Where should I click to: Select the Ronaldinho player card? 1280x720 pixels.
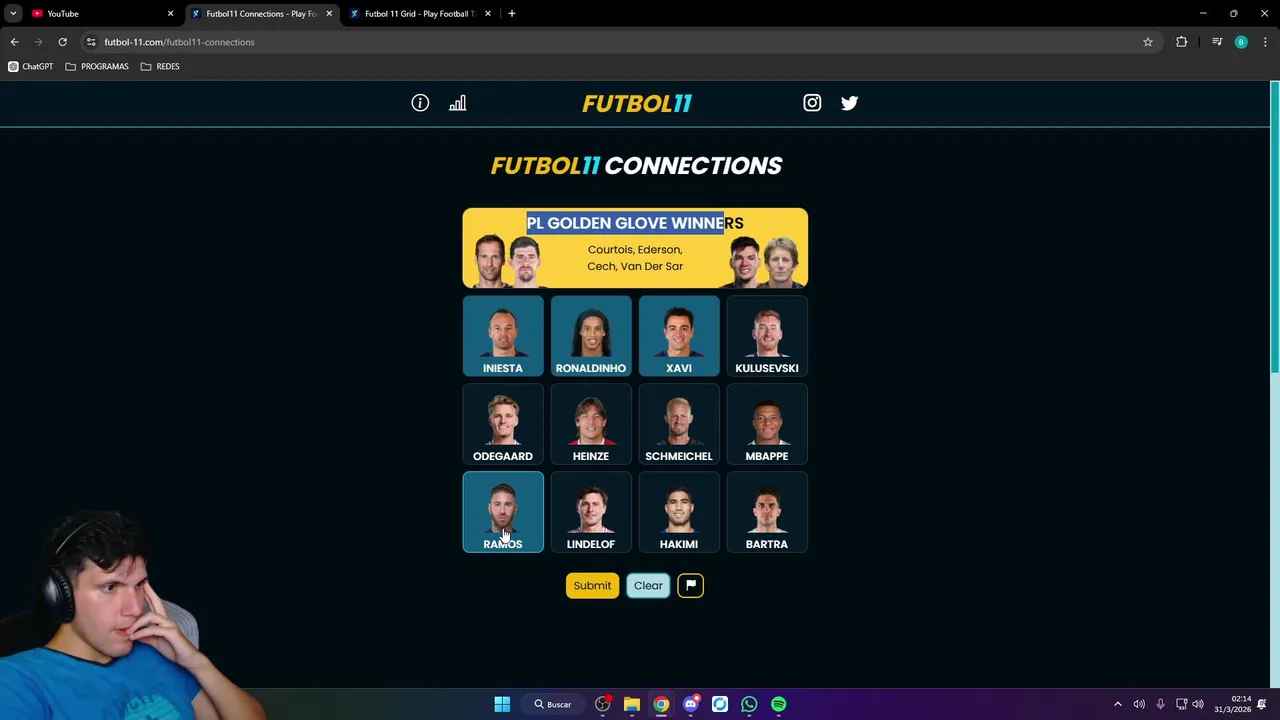coord(591,336)
